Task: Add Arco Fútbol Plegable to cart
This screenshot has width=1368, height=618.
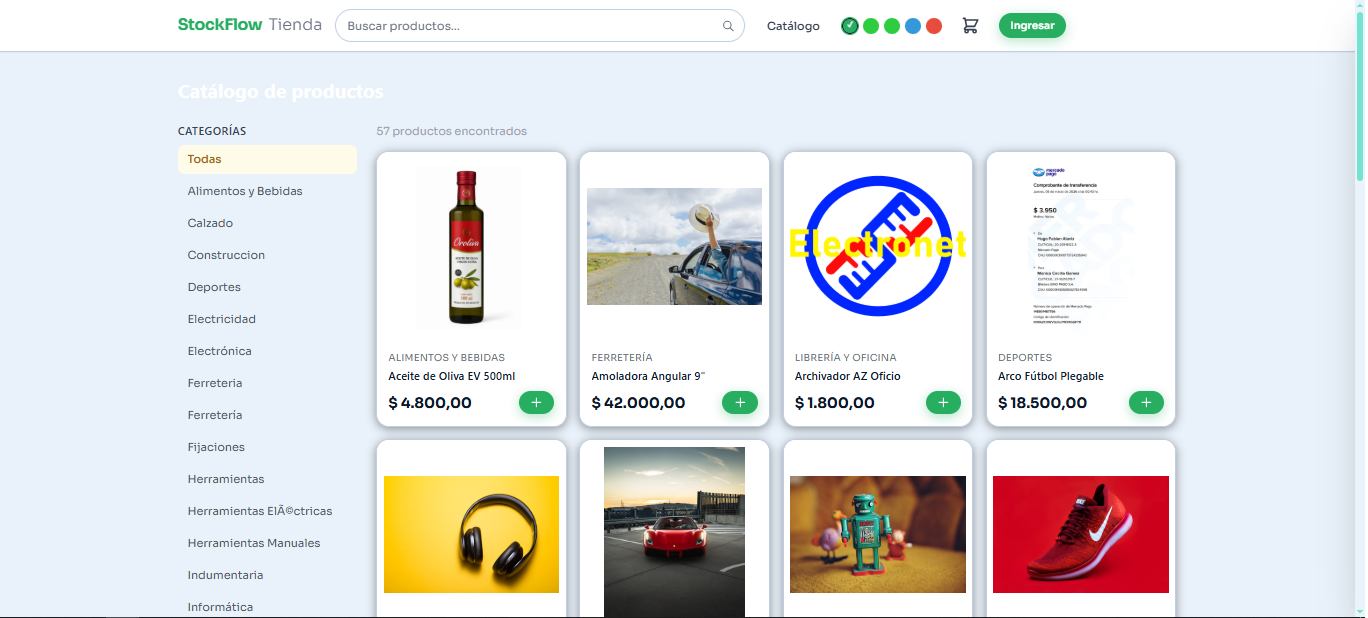Action: click(1146, 403)
